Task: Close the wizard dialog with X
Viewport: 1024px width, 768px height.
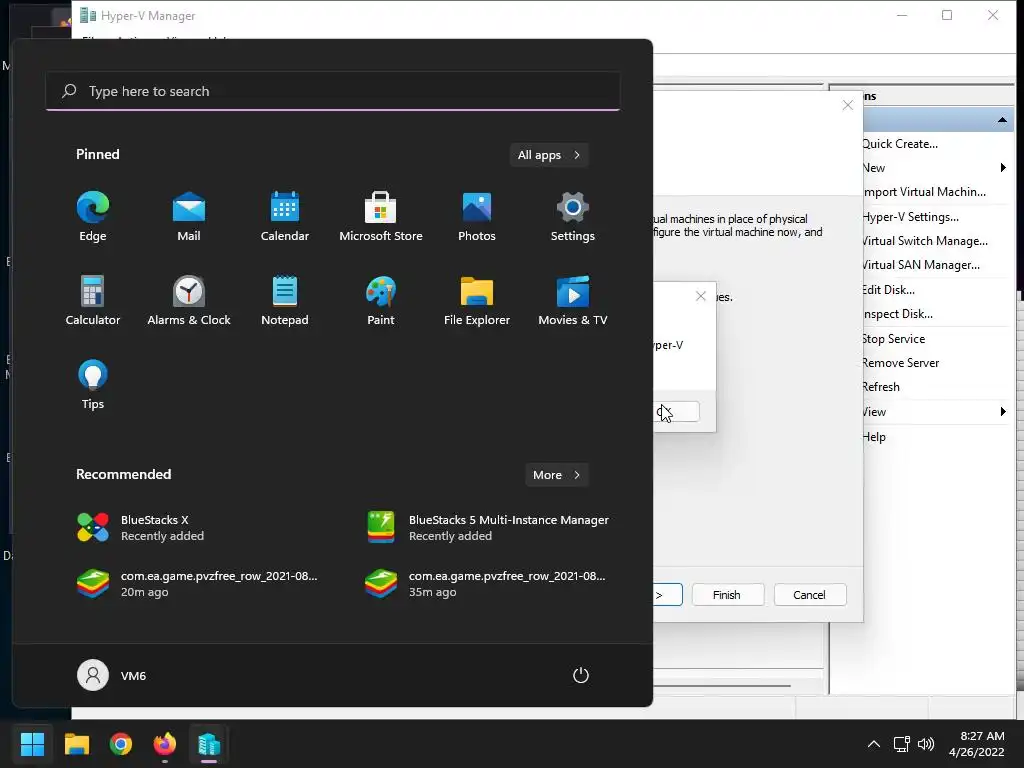Action: (848, 105)
